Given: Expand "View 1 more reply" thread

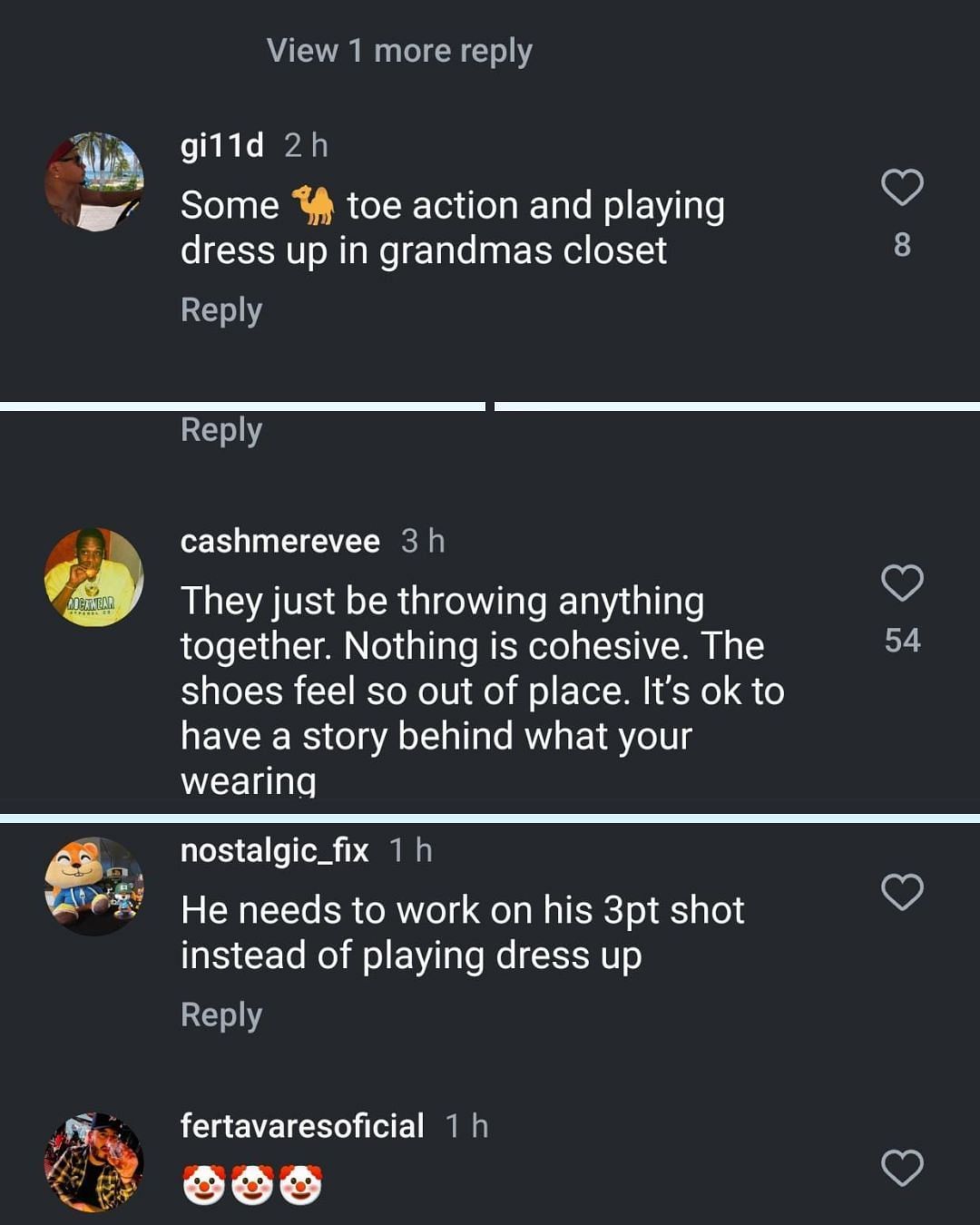Looking at the screenshot, I should tap(399, 51).
